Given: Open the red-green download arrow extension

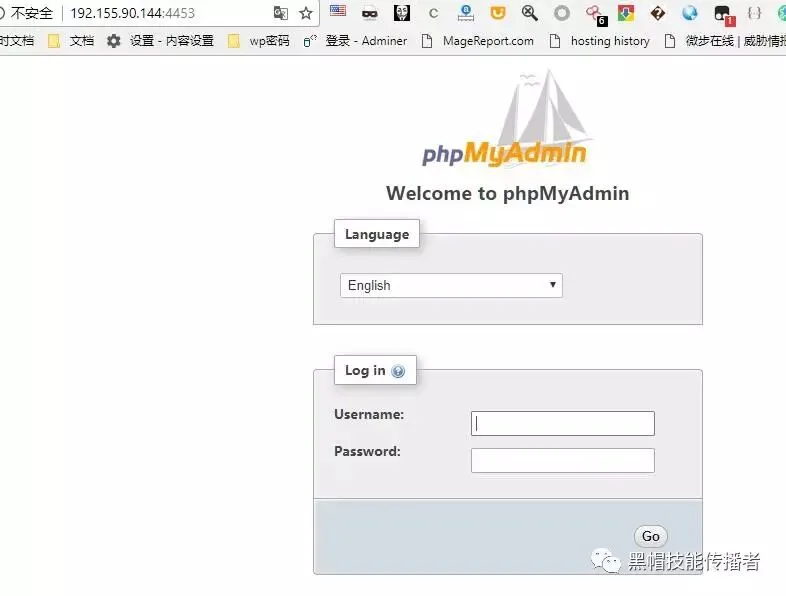Looking at the screenshot, I should [626, 13].
